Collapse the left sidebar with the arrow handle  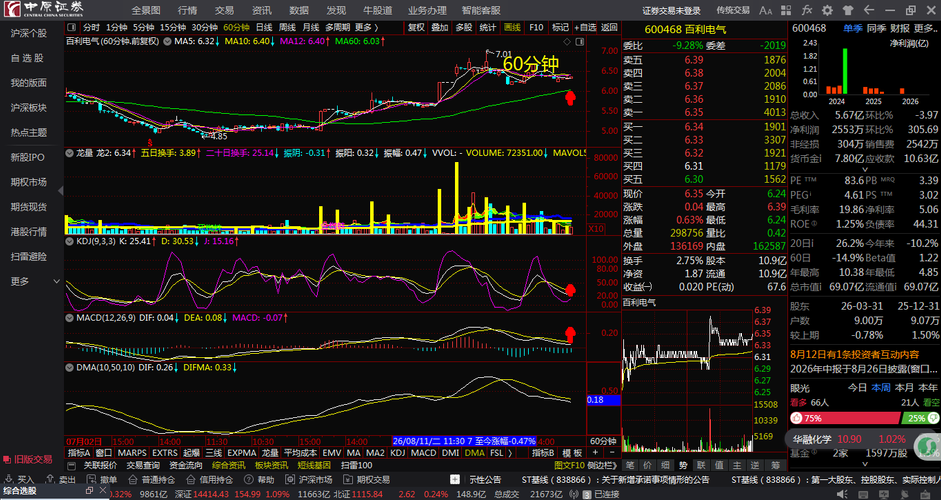60,191
